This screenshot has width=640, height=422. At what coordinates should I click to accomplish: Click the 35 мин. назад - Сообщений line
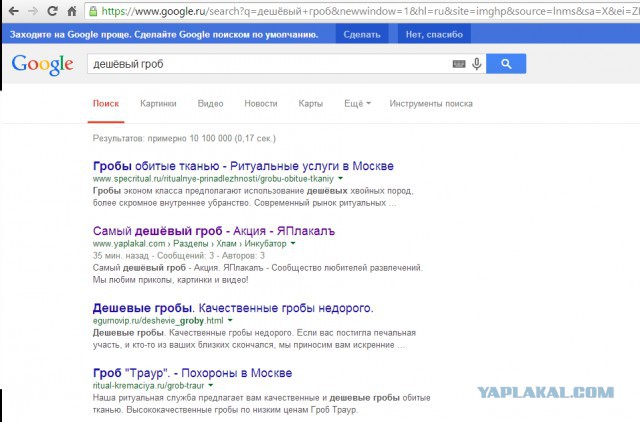pyautogui.click(x=179, y=255)
